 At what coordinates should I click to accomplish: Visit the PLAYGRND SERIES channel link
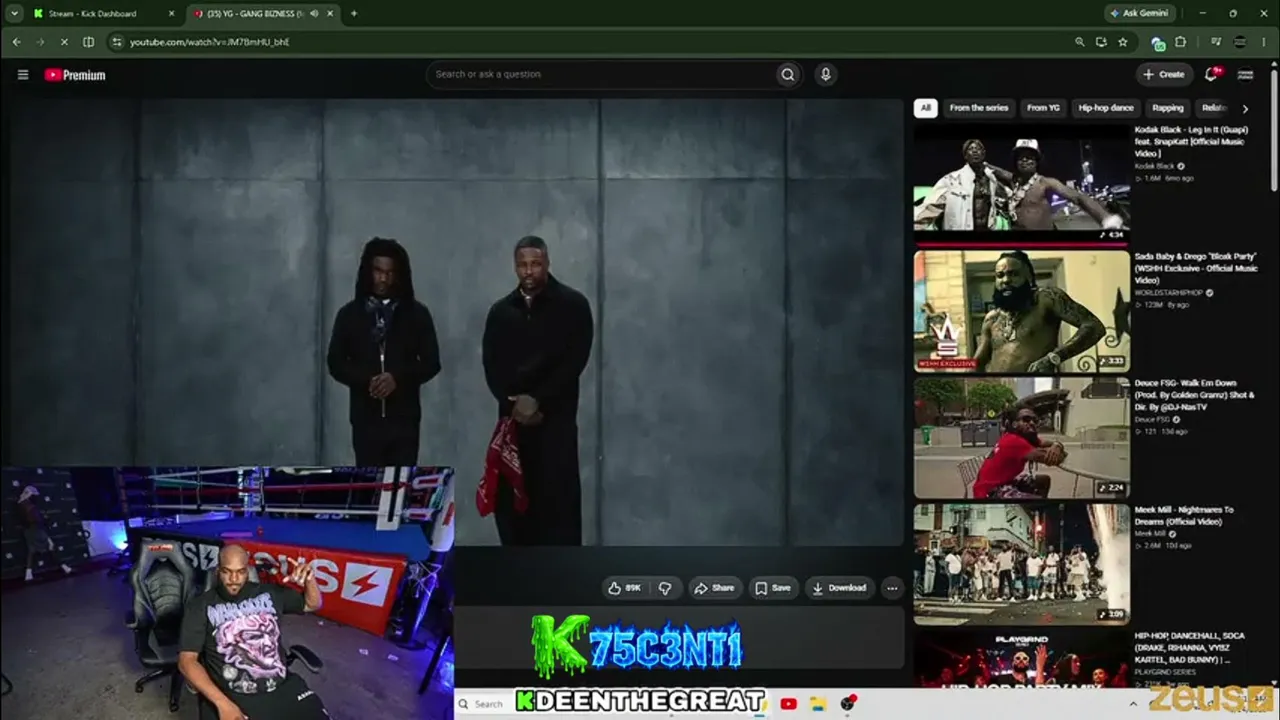pyautogui.click(x=1165, y=672)
